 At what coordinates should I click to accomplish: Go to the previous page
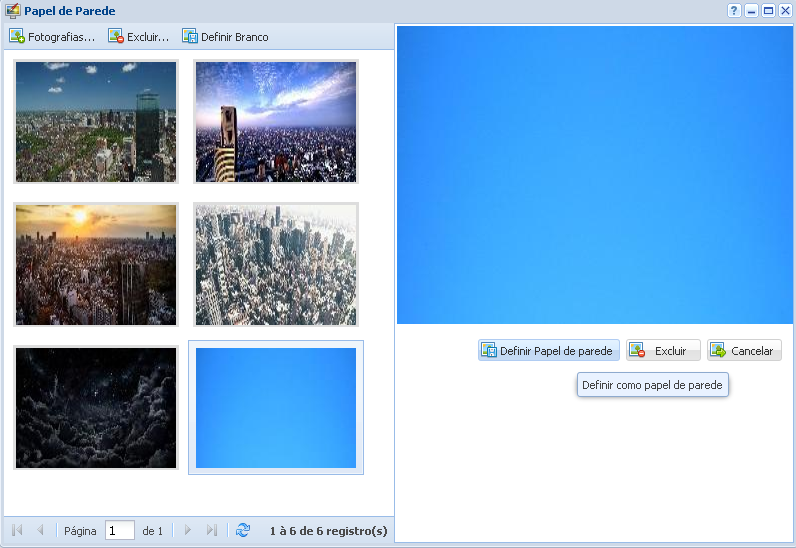tap(40, 530)
